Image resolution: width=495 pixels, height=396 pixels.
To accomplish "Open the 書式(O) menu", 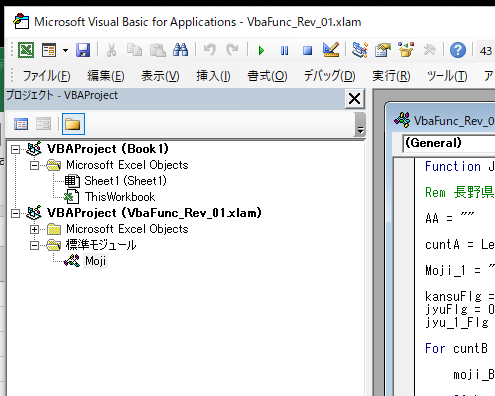I will 267,76.
